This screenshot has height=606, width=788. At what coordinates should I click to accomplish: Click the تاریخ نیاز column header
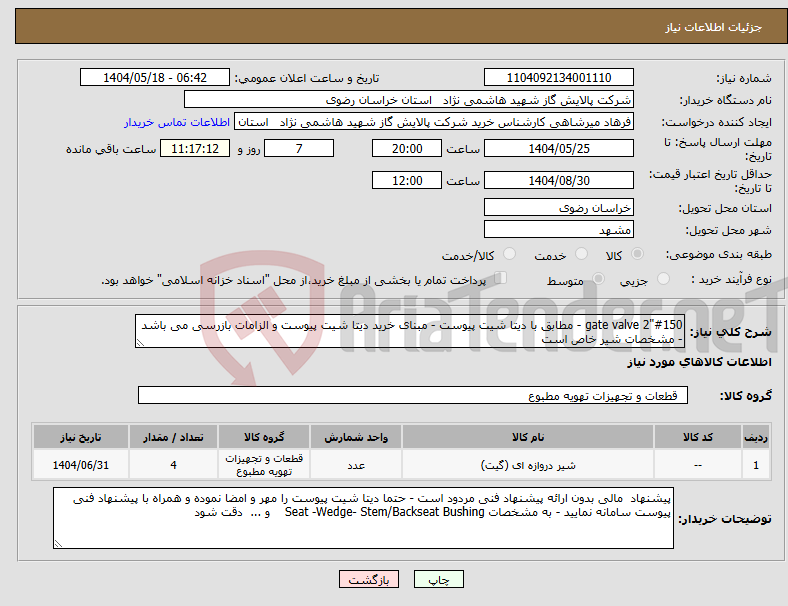80,437
